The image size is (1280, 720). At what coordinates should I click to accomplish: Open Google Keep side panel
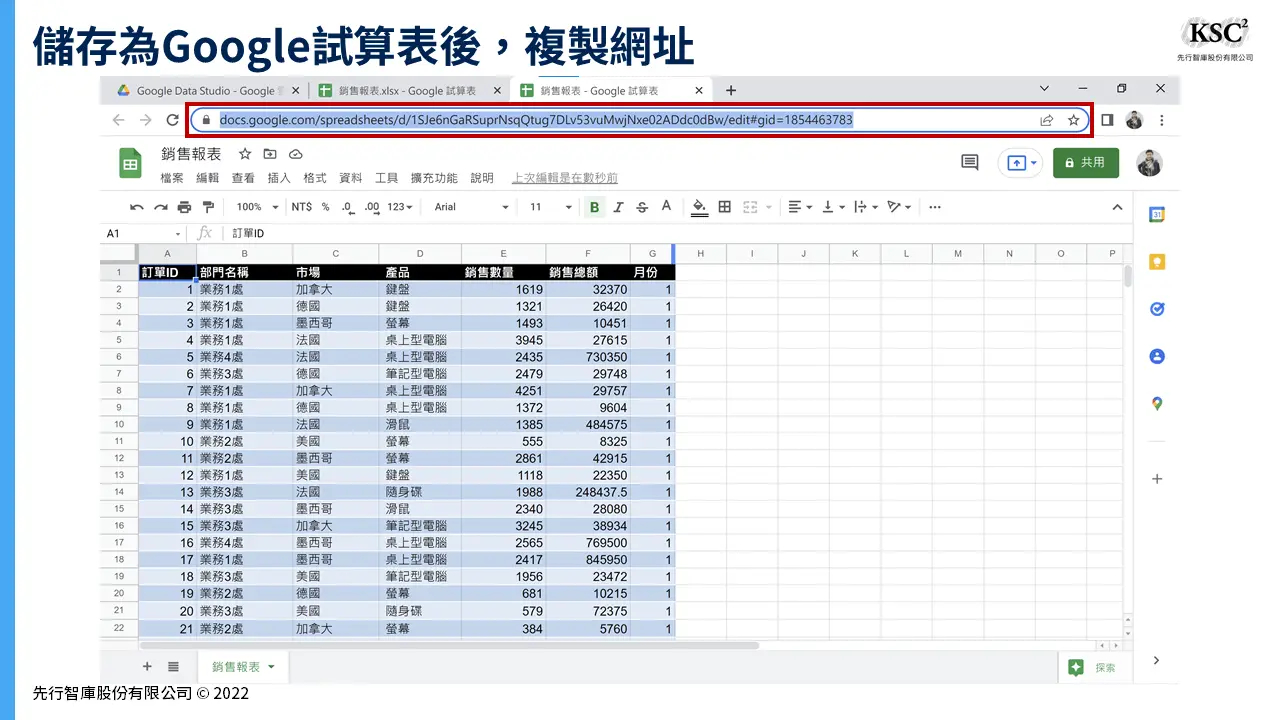[1157, 262]
